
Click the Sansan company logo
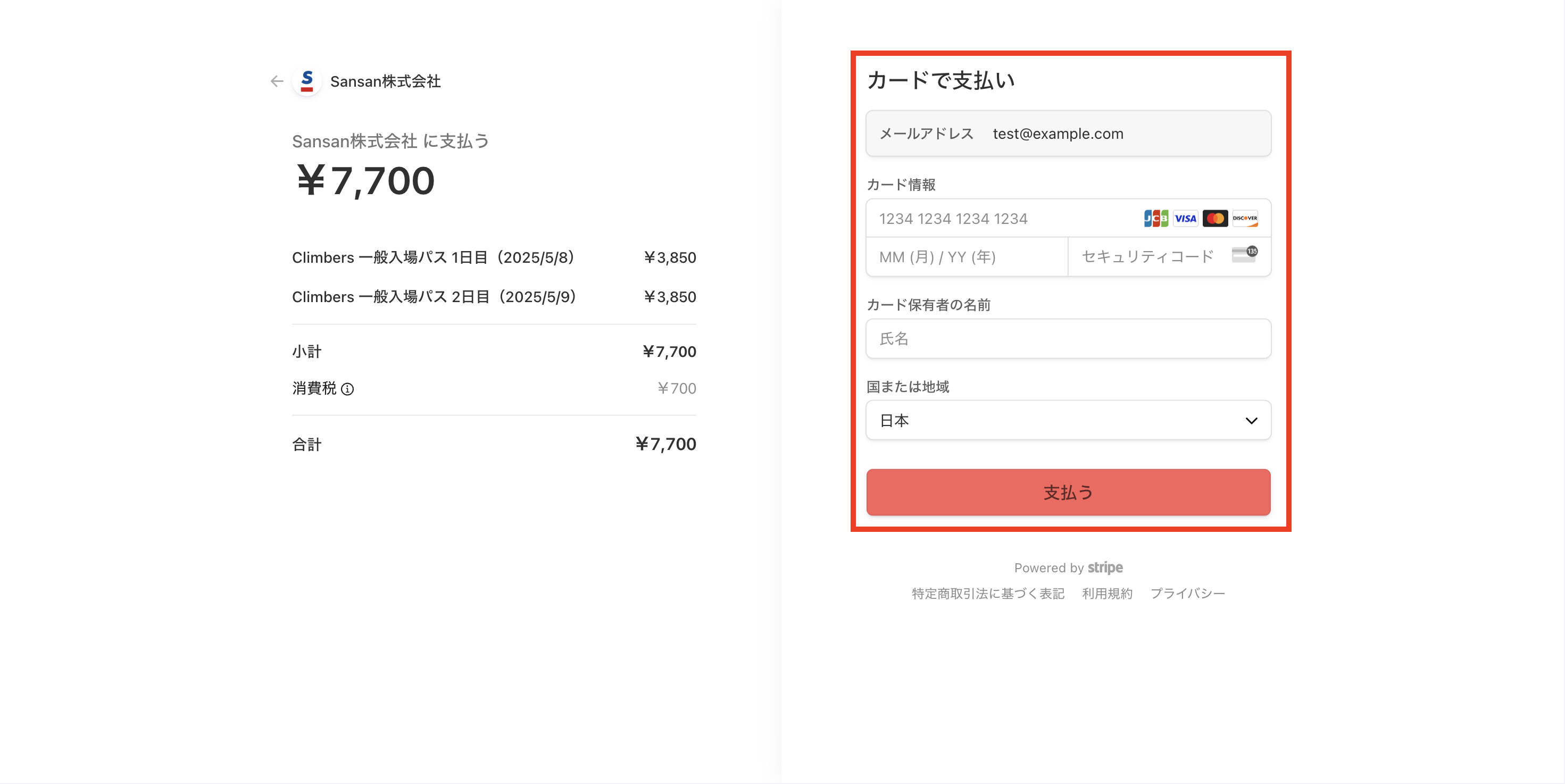(x=307, y=81)
